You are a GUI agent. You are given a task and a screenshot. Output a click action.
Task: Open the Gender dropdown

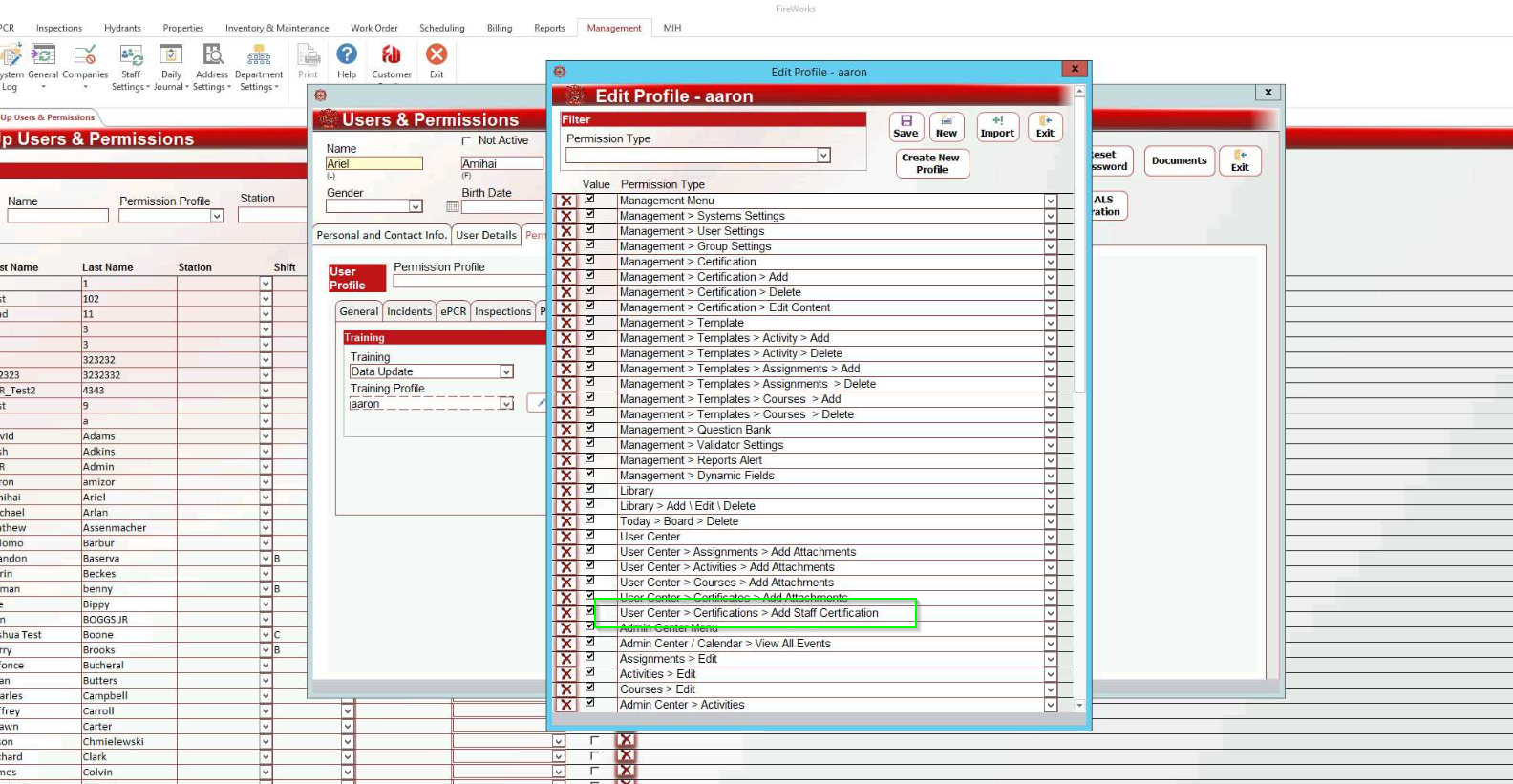point(416,206)
